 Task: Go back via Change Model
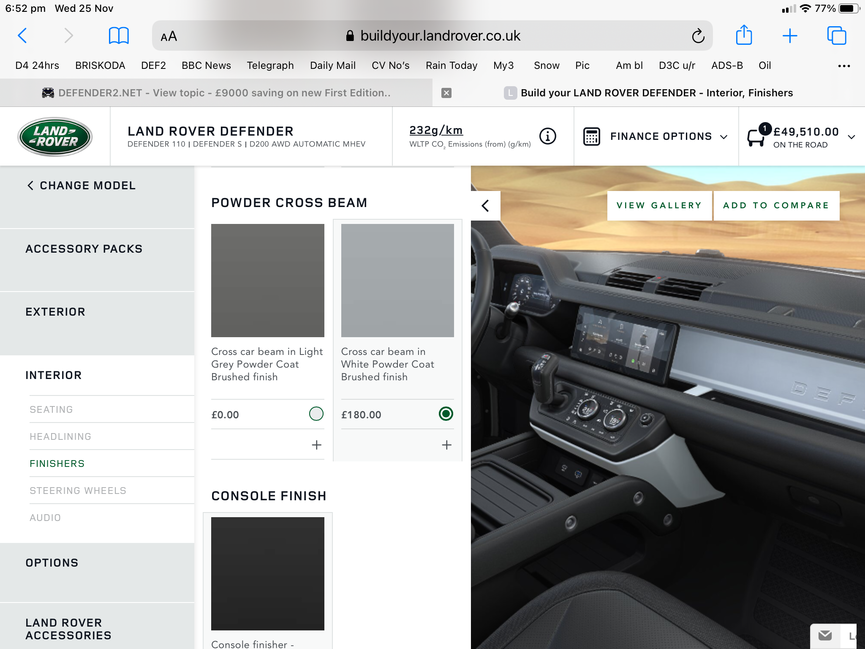point(81,185)
